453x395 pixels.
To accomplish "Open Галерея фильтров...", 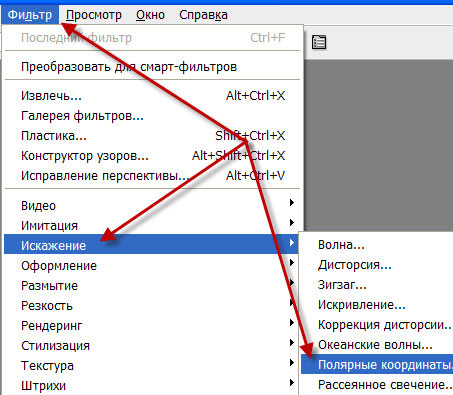I will tap(153, 116).
